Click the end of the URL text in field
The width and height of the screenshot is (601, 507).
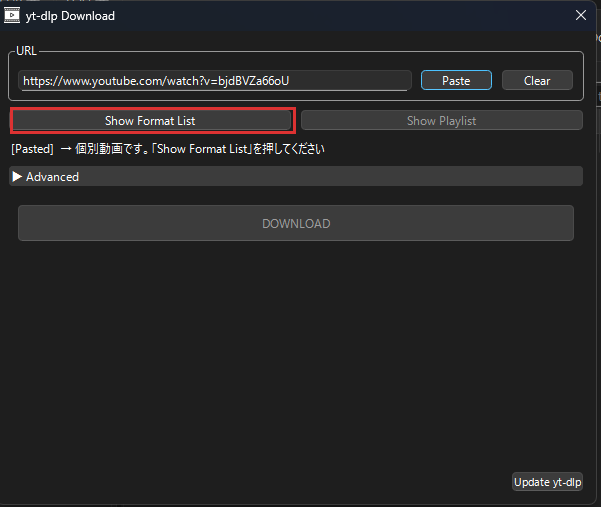(x=302, y=81)
